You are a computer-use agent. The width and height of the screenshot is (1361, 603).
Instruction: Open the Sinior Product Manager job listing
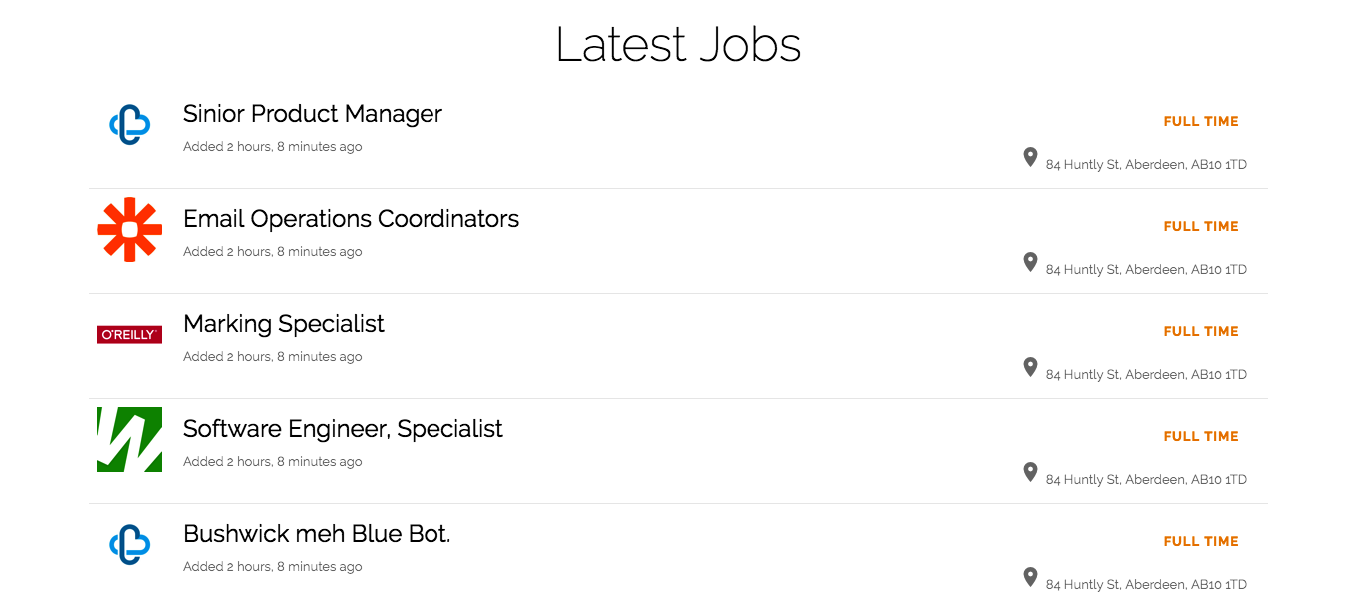(x=312, y=114)
